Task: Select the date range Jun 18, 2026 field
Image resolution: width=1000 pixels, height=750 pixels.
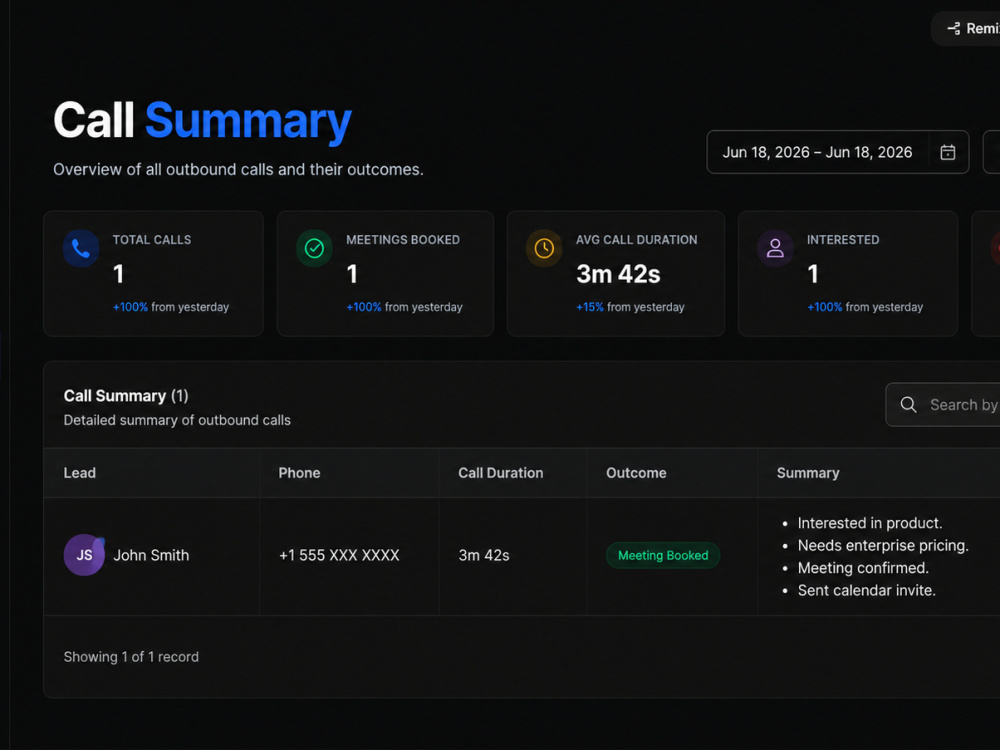Action: pos(837,152)
